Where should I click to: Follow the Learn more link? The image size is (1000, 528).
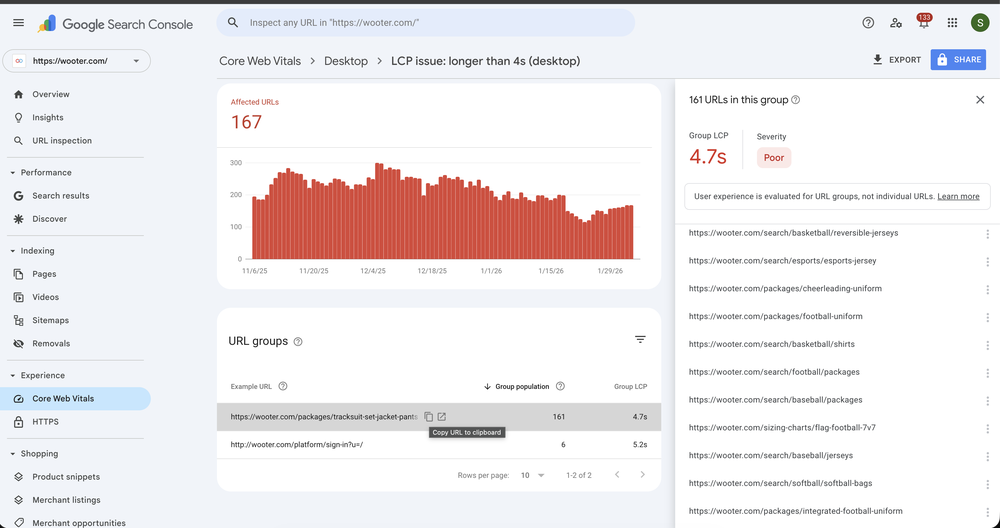coord(958,196)
